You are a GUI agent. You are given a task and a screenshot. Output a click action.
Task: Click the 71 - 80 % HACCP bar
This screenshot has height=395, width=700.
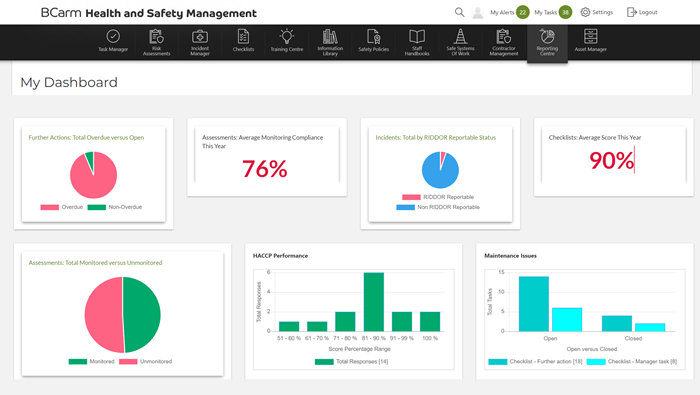click(345, 321)
